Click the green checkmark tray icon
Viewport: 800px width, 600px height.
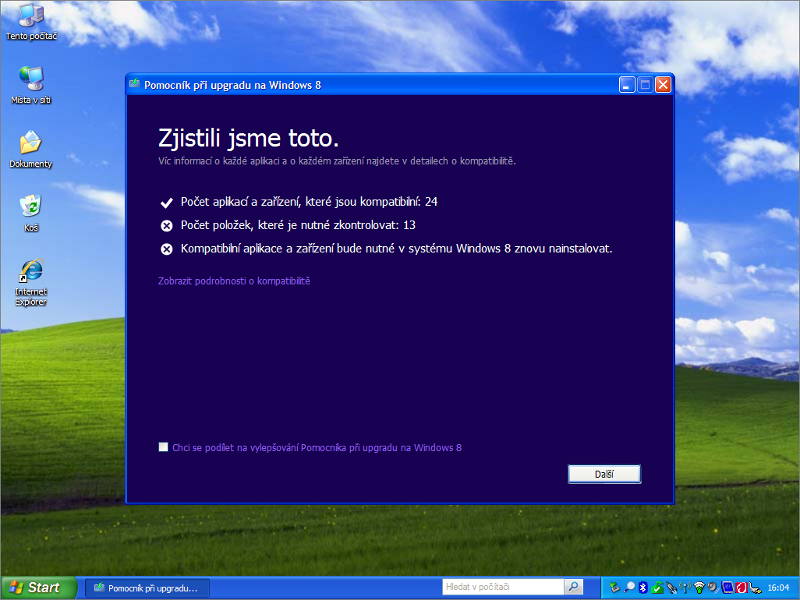(x=657, y=588)
